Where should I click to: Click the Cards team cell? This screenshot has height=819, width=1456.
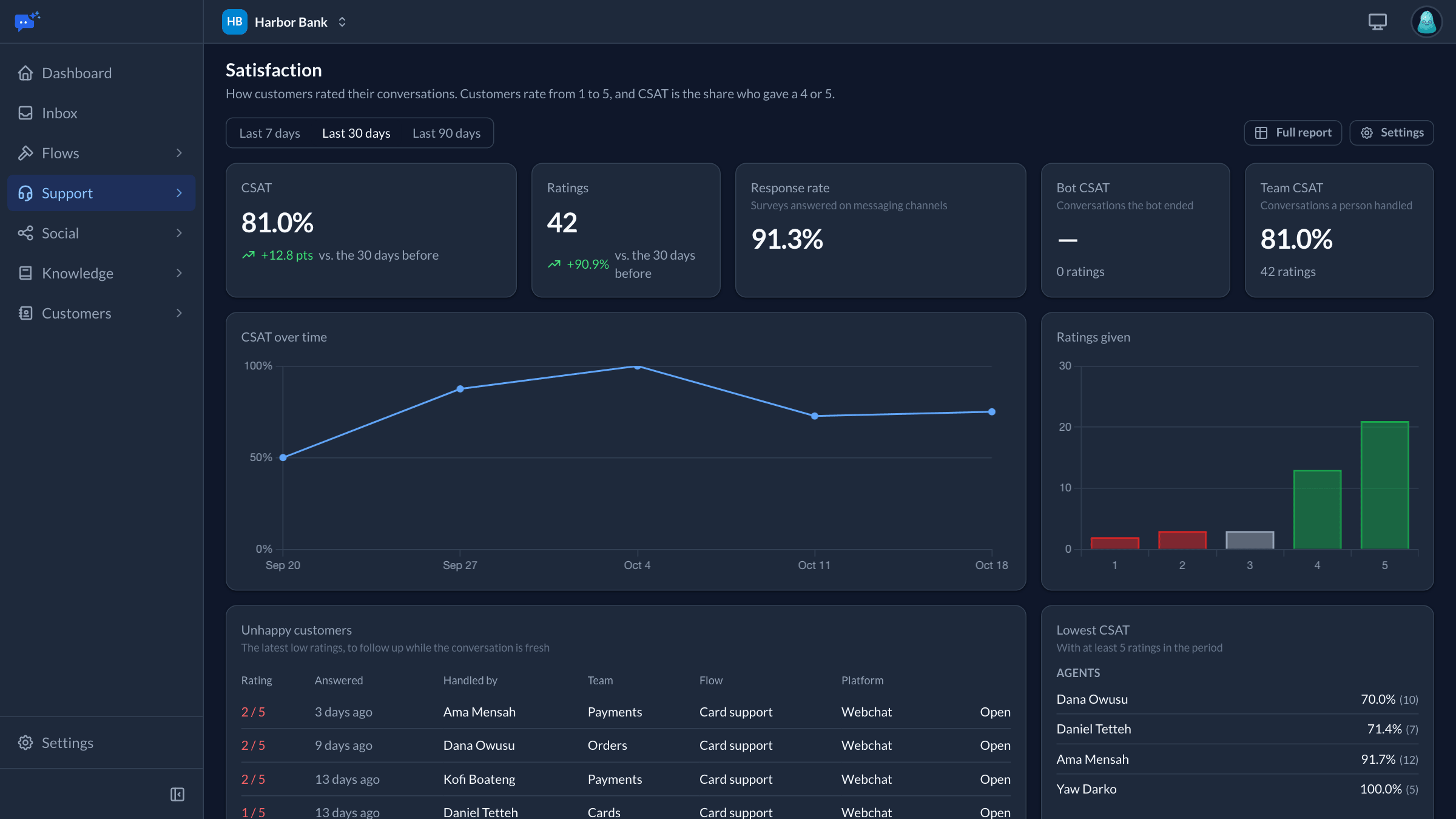[x=604, y=812]
